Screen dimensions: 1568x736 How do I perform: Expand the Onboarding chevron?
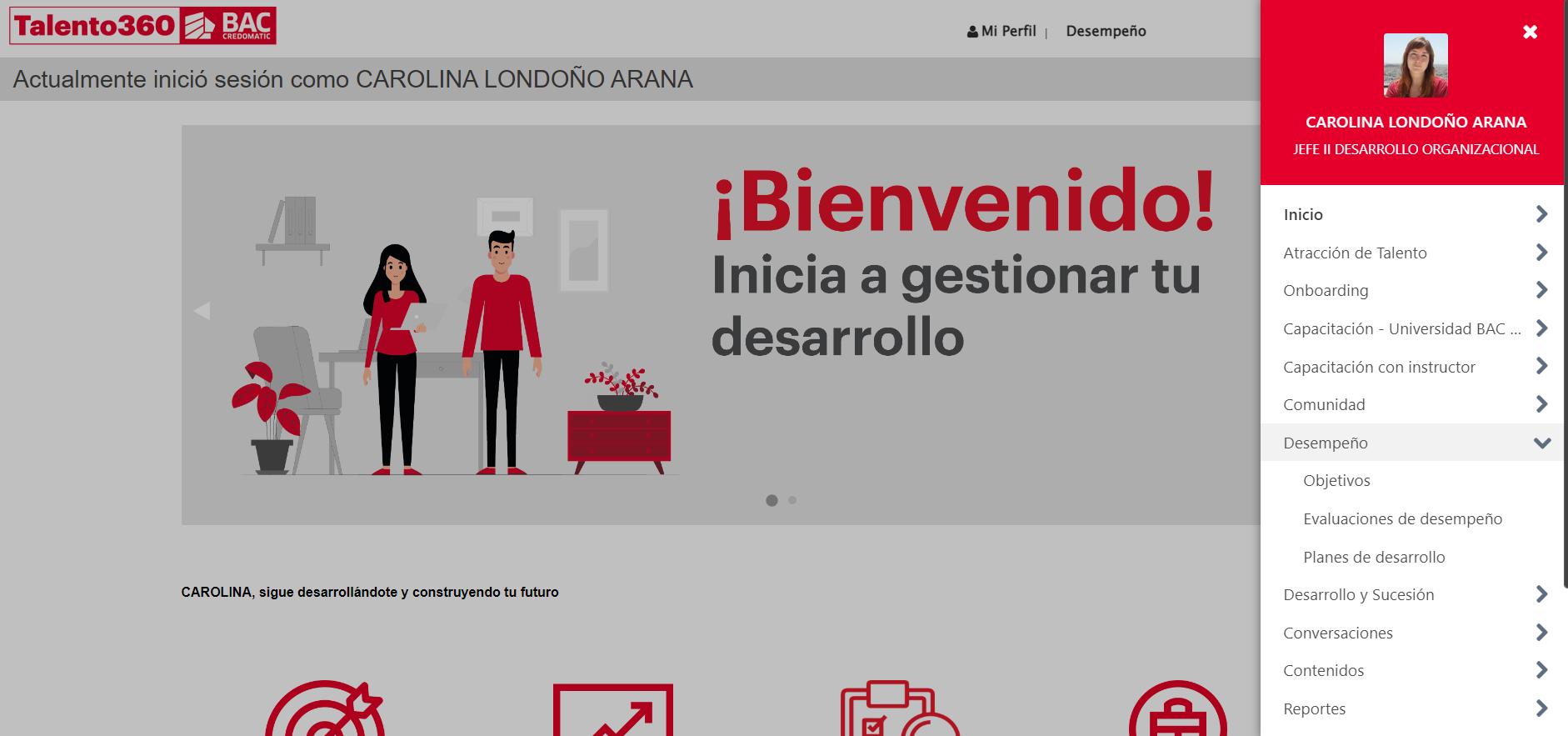coord(1541,290)
